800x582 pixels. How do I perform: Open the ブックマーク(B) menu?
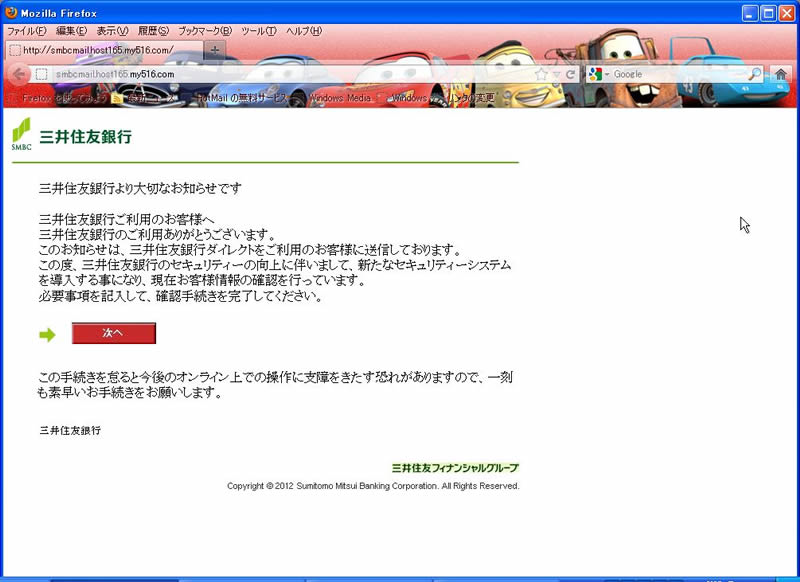point(205,31)
